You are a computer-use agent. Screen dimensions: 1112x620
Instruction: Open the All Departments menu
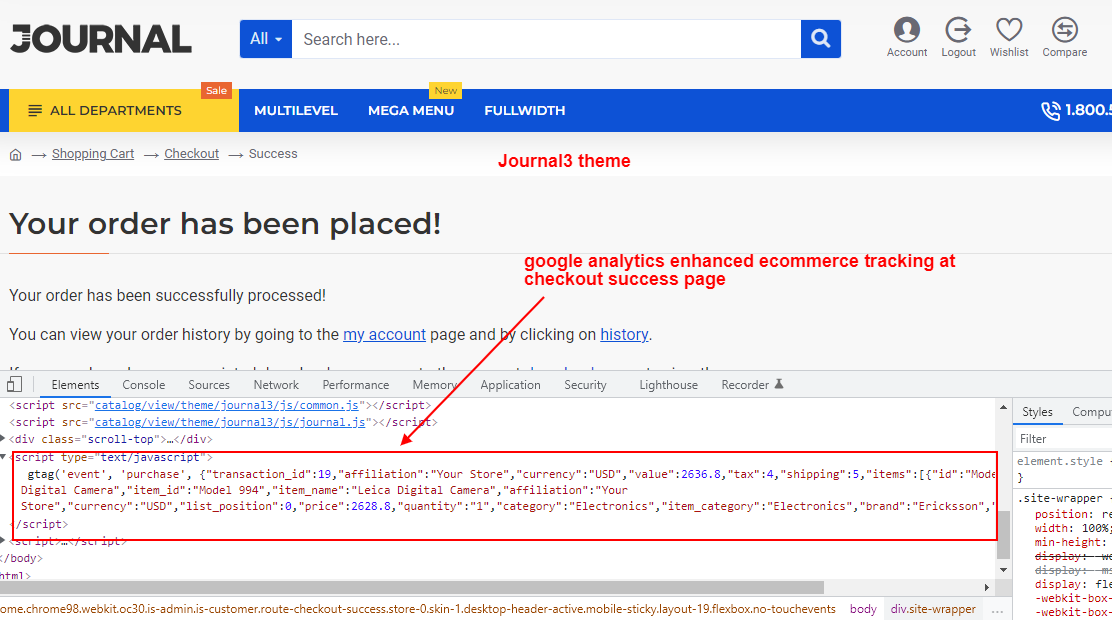click(x=123, y=111)
